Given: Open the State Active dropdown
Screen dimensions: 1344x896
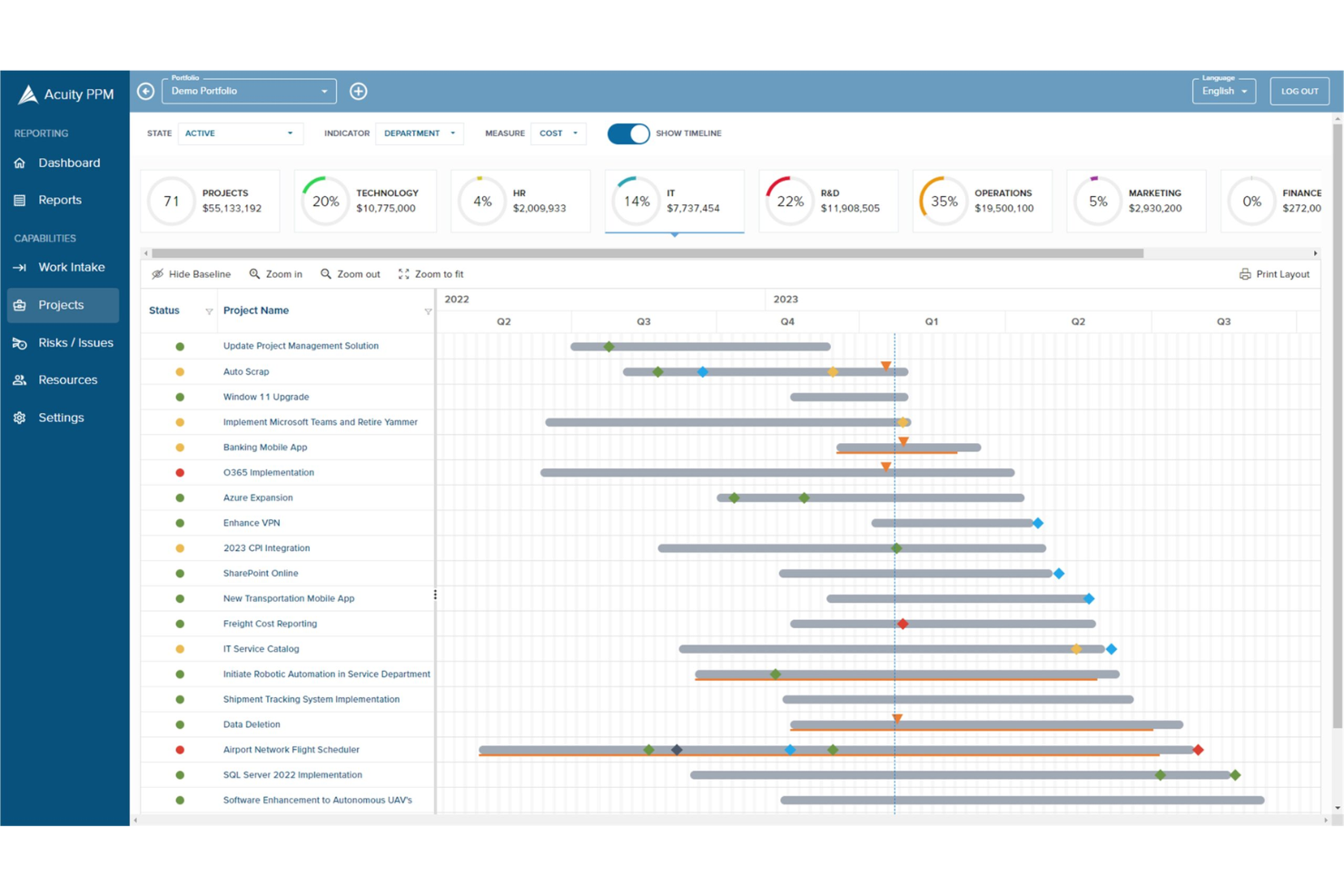Looking at the screenshot, I should (240, 133).
